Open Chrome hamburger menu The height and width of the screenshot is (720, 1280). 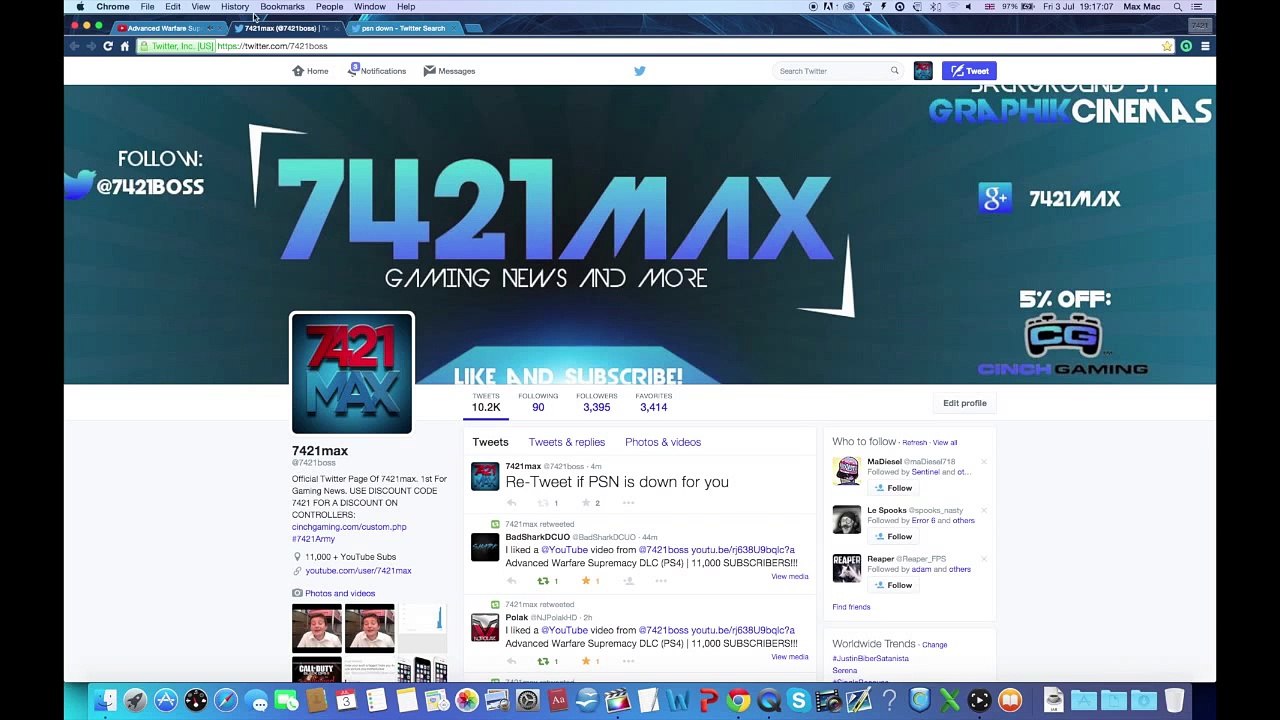point(1205,46)
